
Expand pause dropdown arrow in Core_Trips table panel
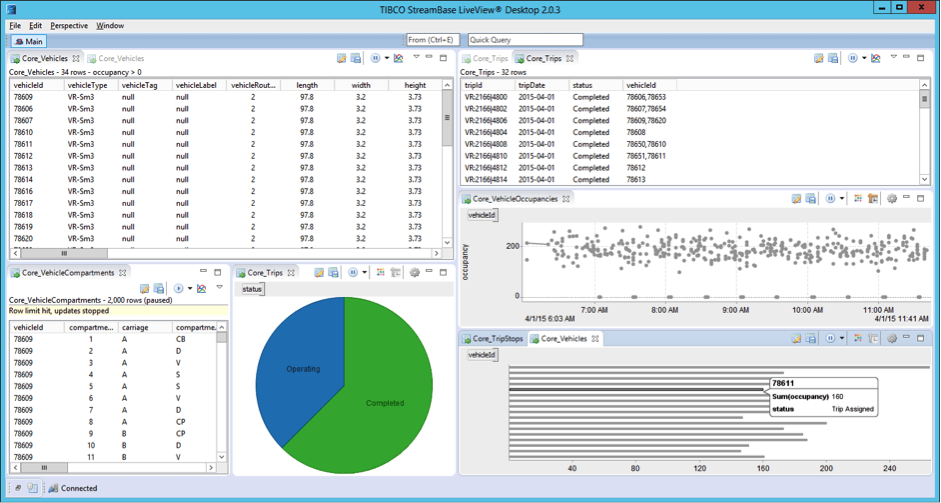864,59
